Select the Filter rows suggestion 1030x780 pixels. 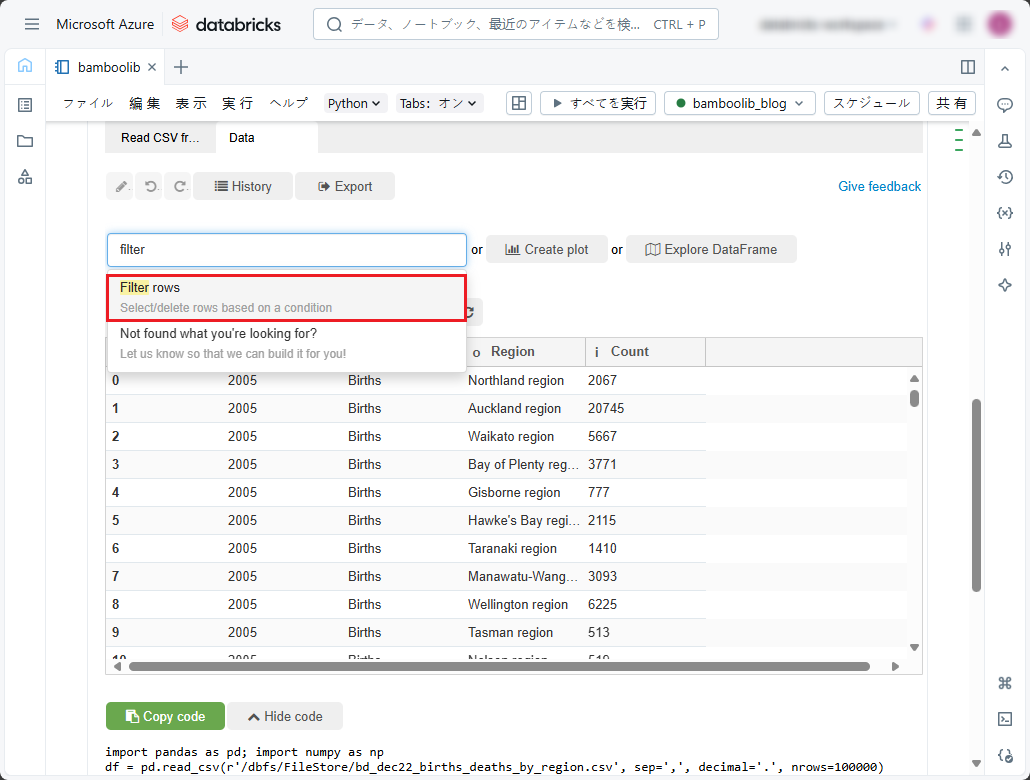click(286, 297)
